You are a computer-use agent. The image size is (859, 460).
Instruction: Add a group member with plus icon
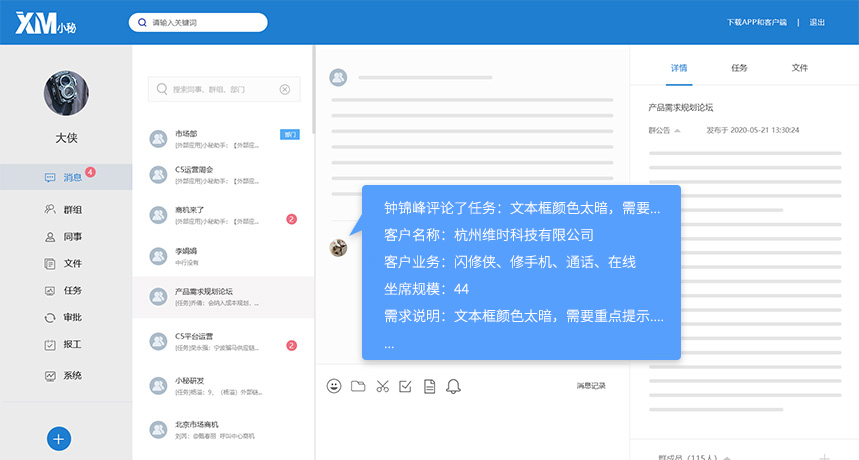click(x=824, y=456)
